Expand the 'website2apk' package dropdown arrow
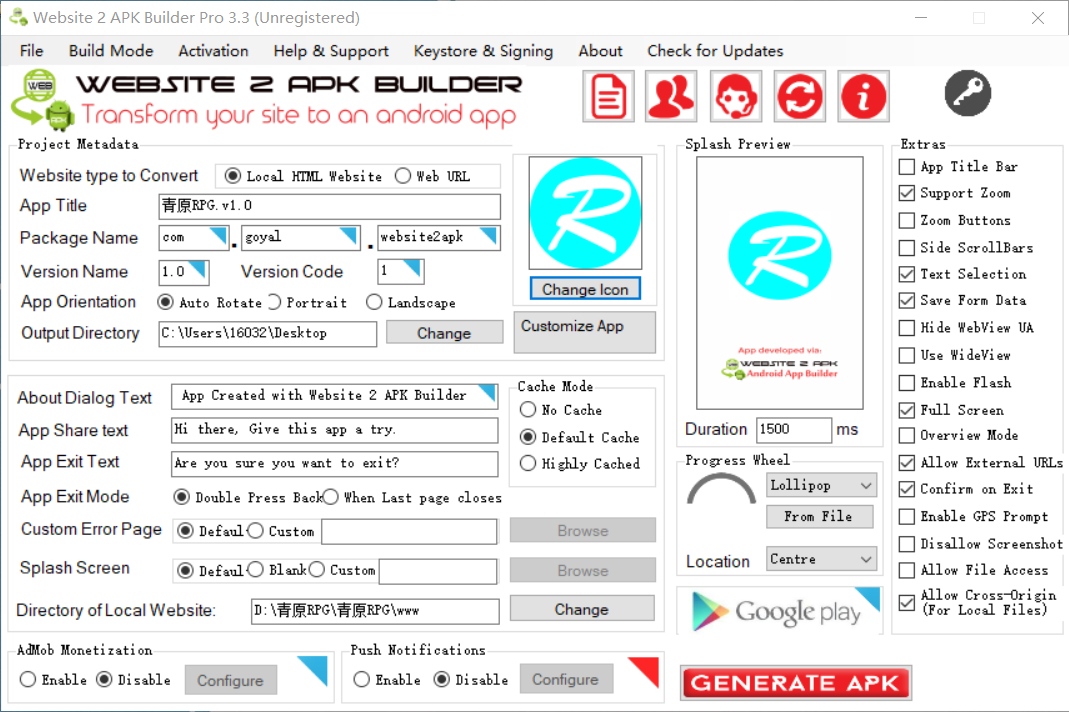1069x712 pixels. pos(489,235)
